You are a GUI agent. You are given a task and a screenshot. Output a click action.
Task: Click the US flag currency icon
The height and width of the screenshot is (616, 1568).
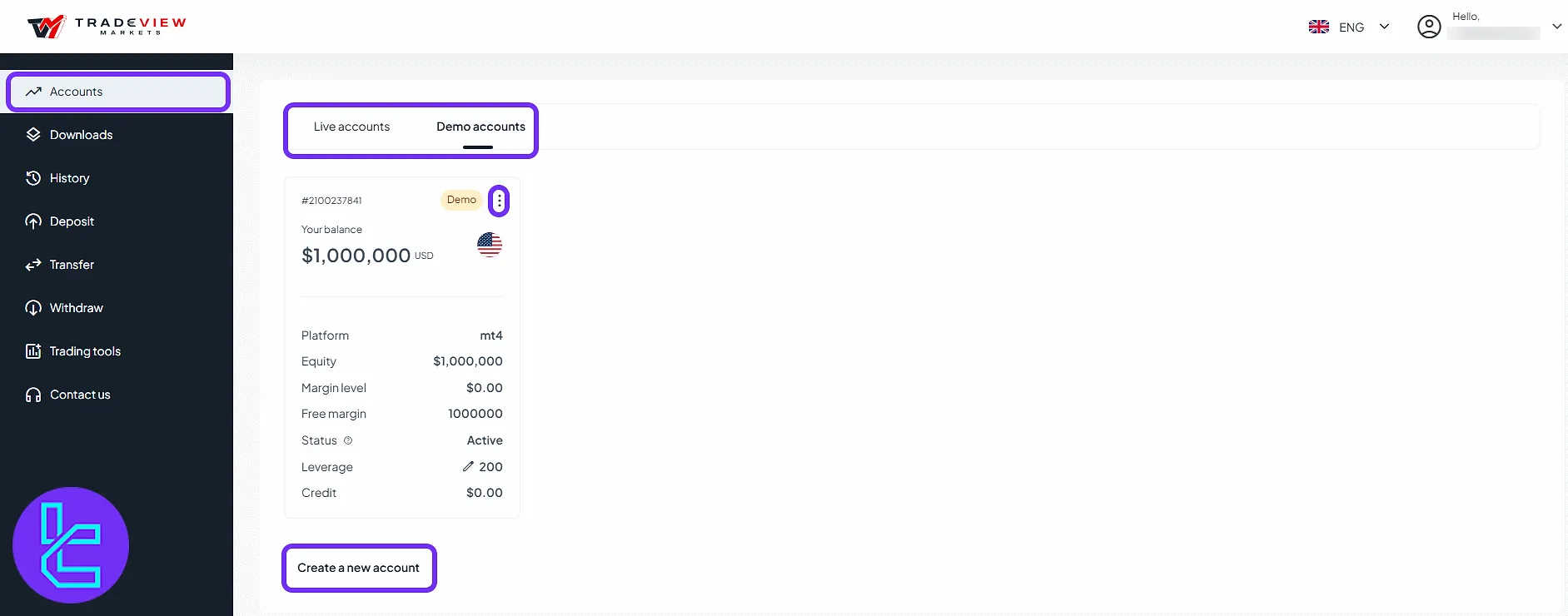(490, 245)
